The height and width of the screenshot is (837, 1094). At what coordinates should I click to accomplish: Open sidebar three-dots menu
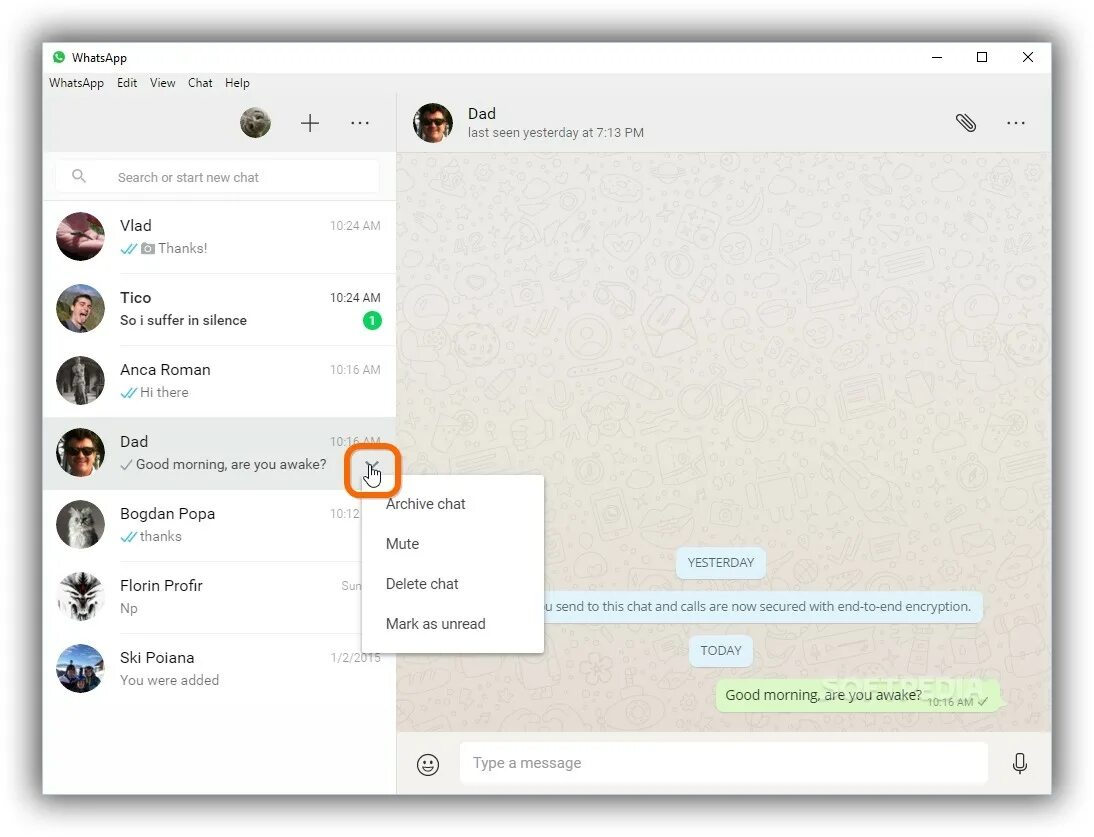point(360,123)
